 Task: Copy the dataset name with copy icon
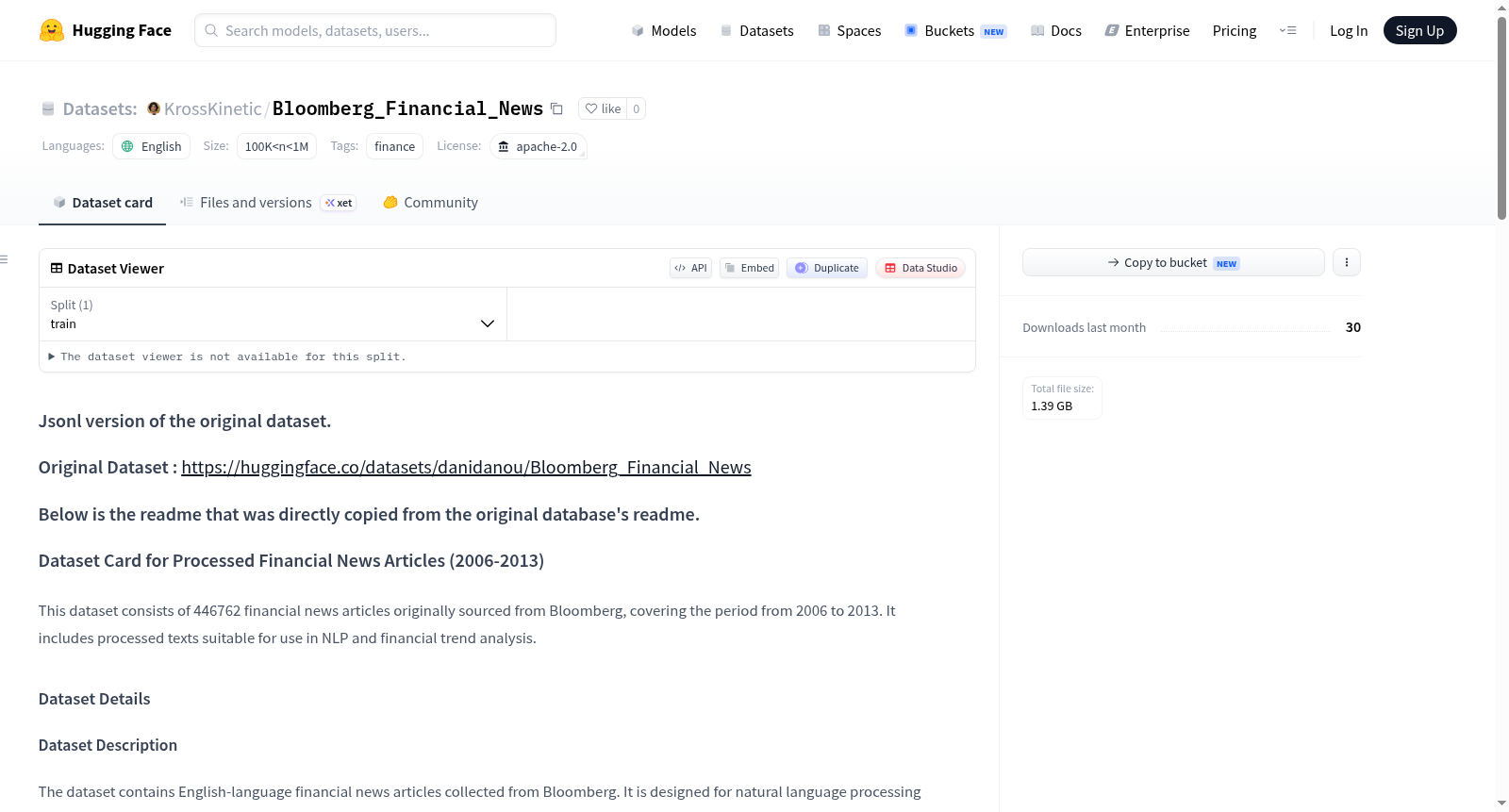556,108
